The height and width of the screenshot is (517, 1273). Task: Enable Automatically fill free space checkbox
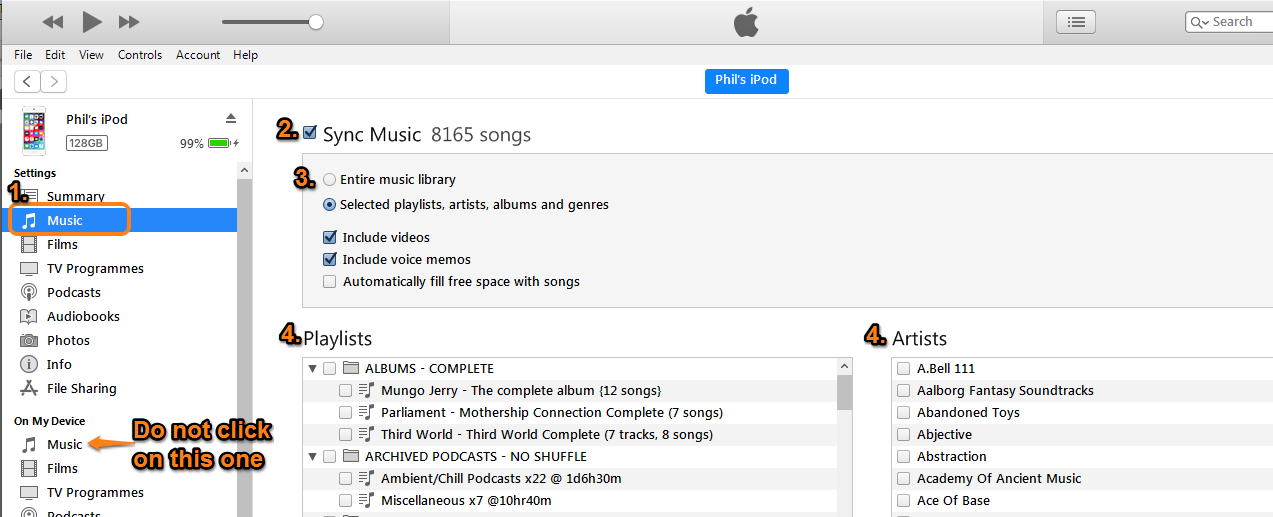(330, 281)
